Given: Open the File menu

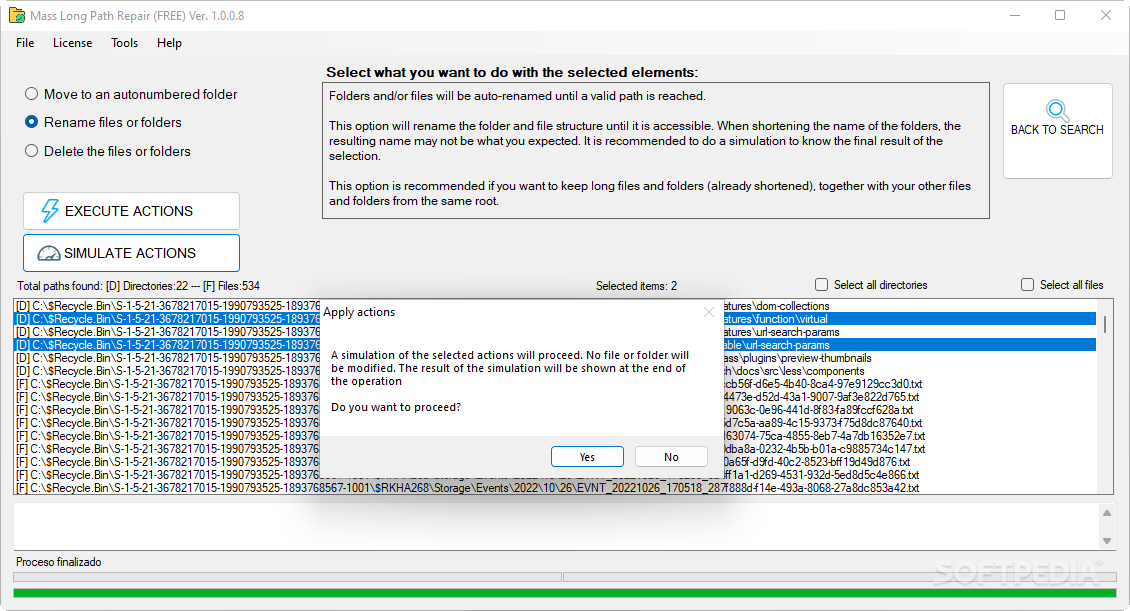Looking at the screenshot, I should click(25, 43).
